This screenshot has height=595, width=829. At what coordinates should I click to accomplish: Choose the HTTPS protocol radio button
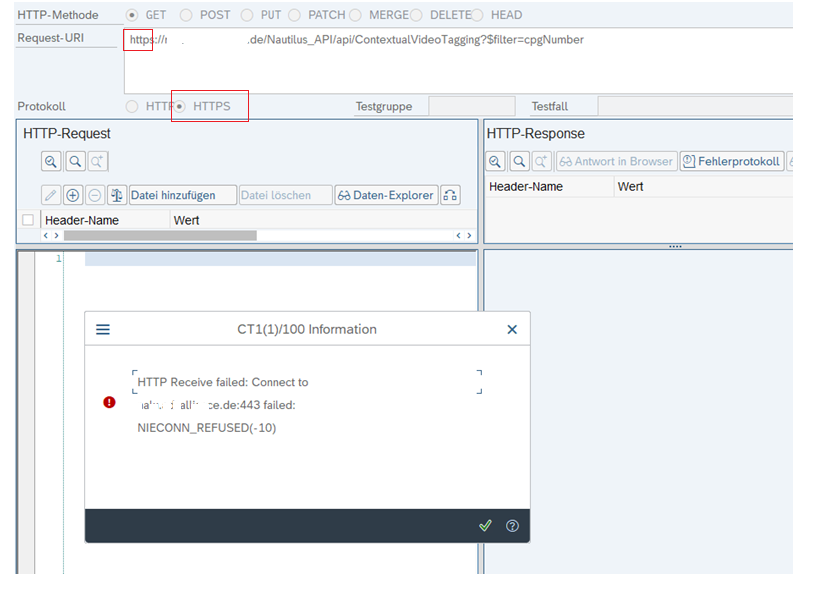[180, 106]
